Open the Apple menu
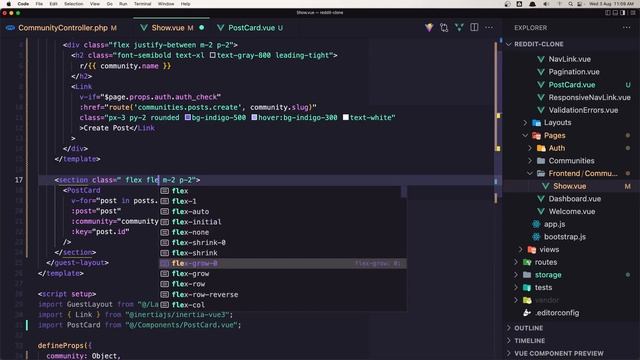The height and width of the screenshot is (360, 640). click(x=9, y=4)
